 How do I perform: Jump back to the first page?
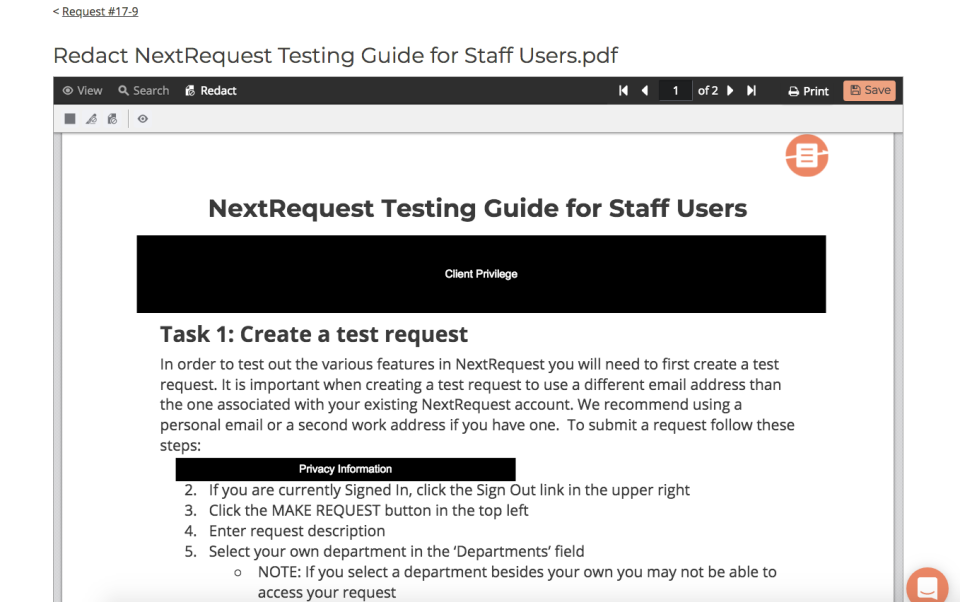(622, 90)
